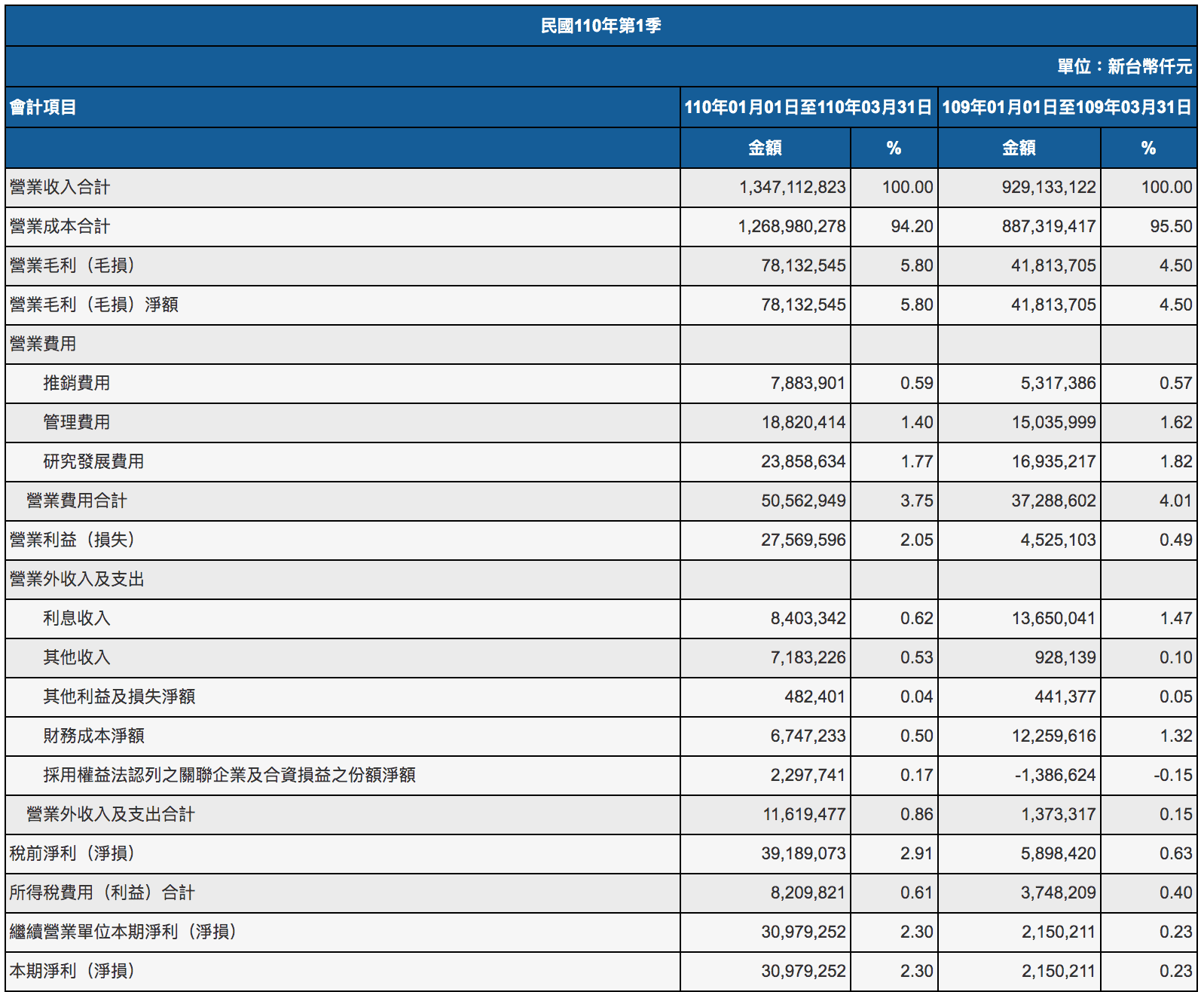Image resolution: width=1204 pixels, height=992 pixels.
Task: Click the 營業毛利（毛損）淨額 row label
Action: 93,305
